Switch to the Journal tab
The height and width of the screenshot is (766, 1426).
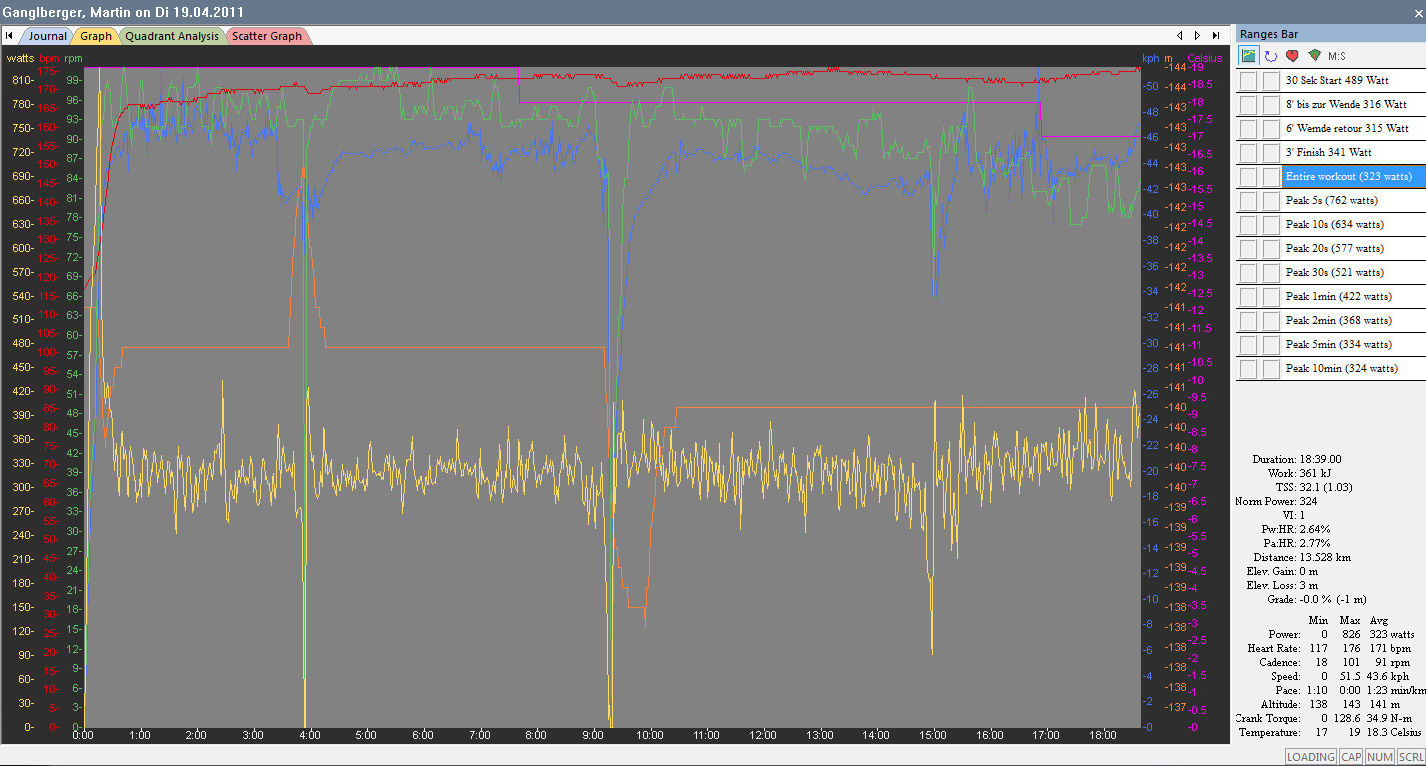coord(47,36)
